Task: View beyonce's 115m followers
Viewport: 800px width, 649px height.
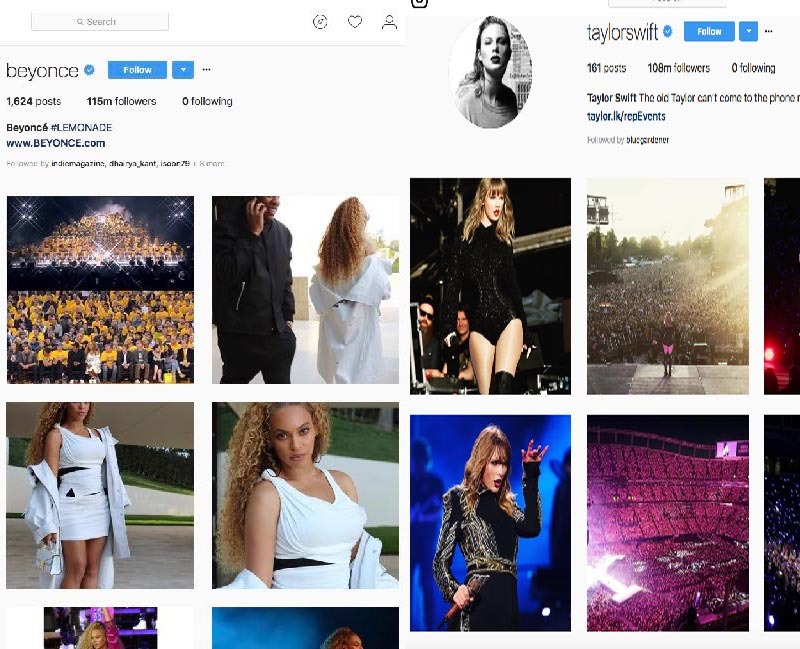Action: pyautogui.click(x=121, y=102)
